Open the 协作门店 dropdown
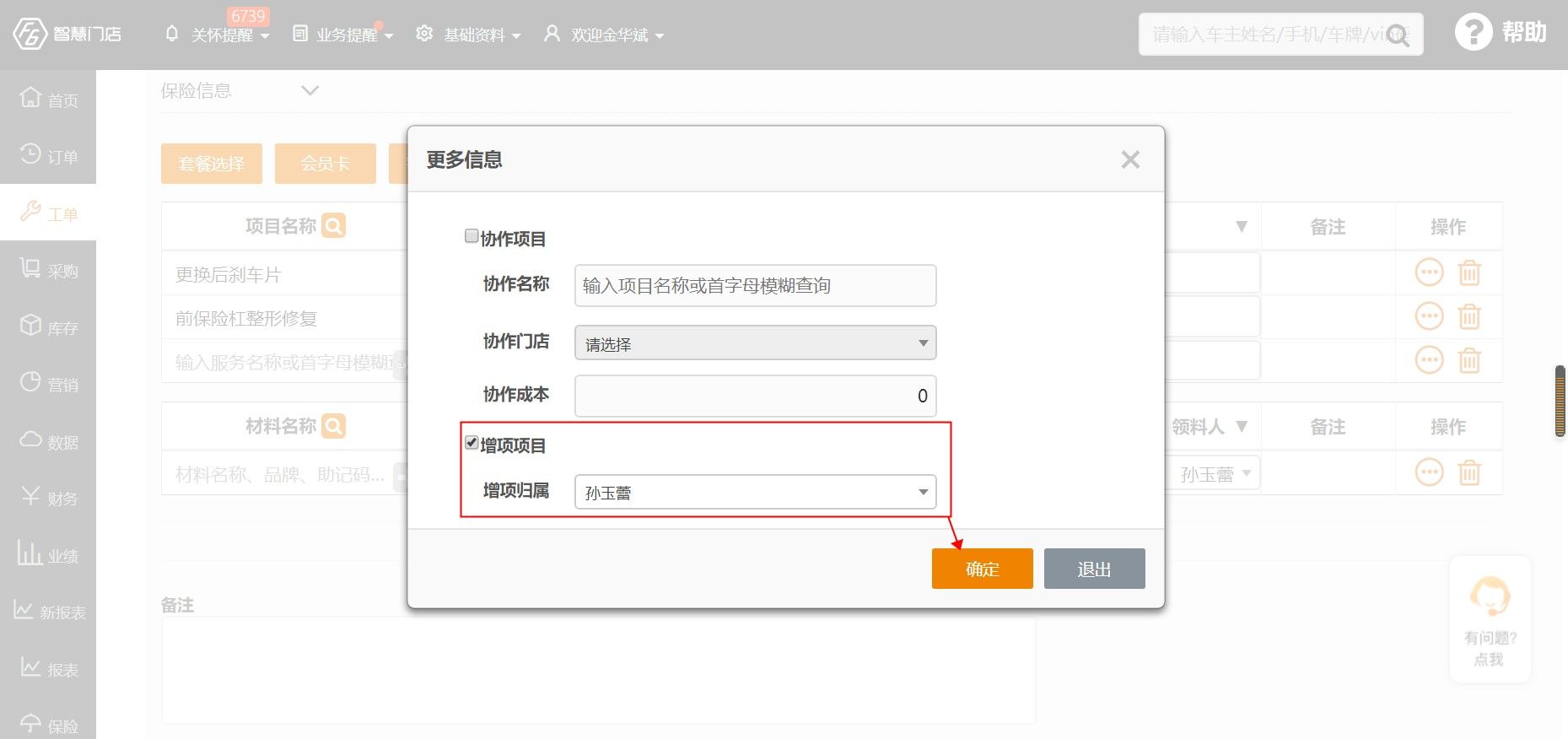 (x=756, y=343)
